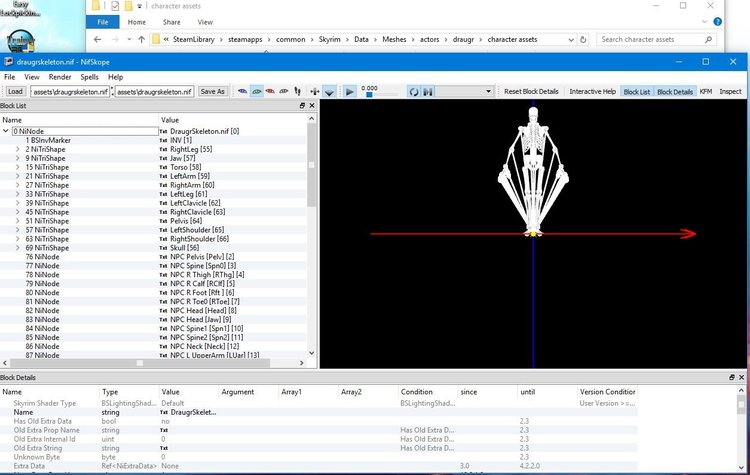Click Reset Block Details
Image resolution: width=750 pixels, height=475 pixels.
tap(531, 91)
